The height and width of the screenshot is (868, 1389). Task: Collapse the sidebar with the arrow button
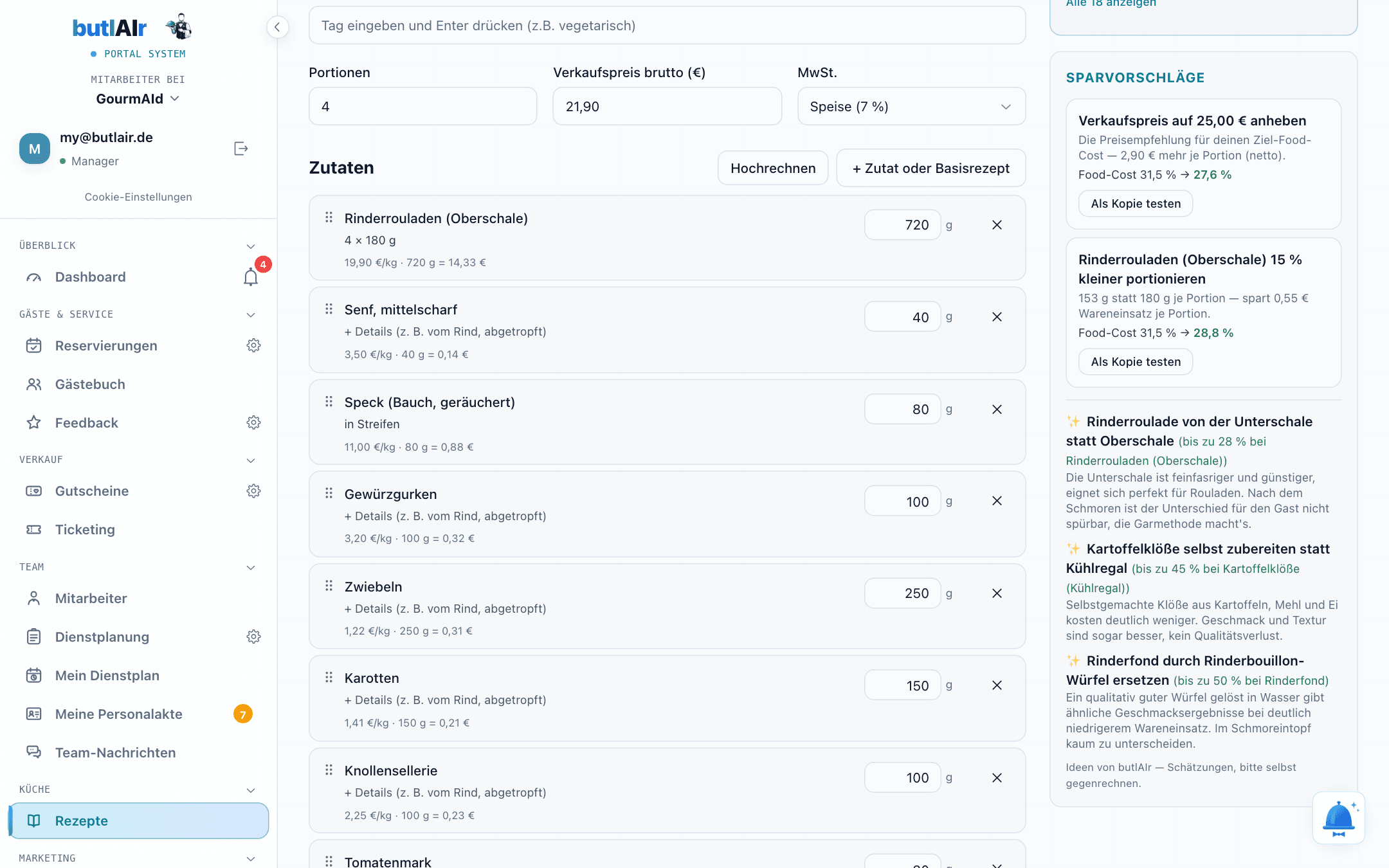(x=277, y=27)
